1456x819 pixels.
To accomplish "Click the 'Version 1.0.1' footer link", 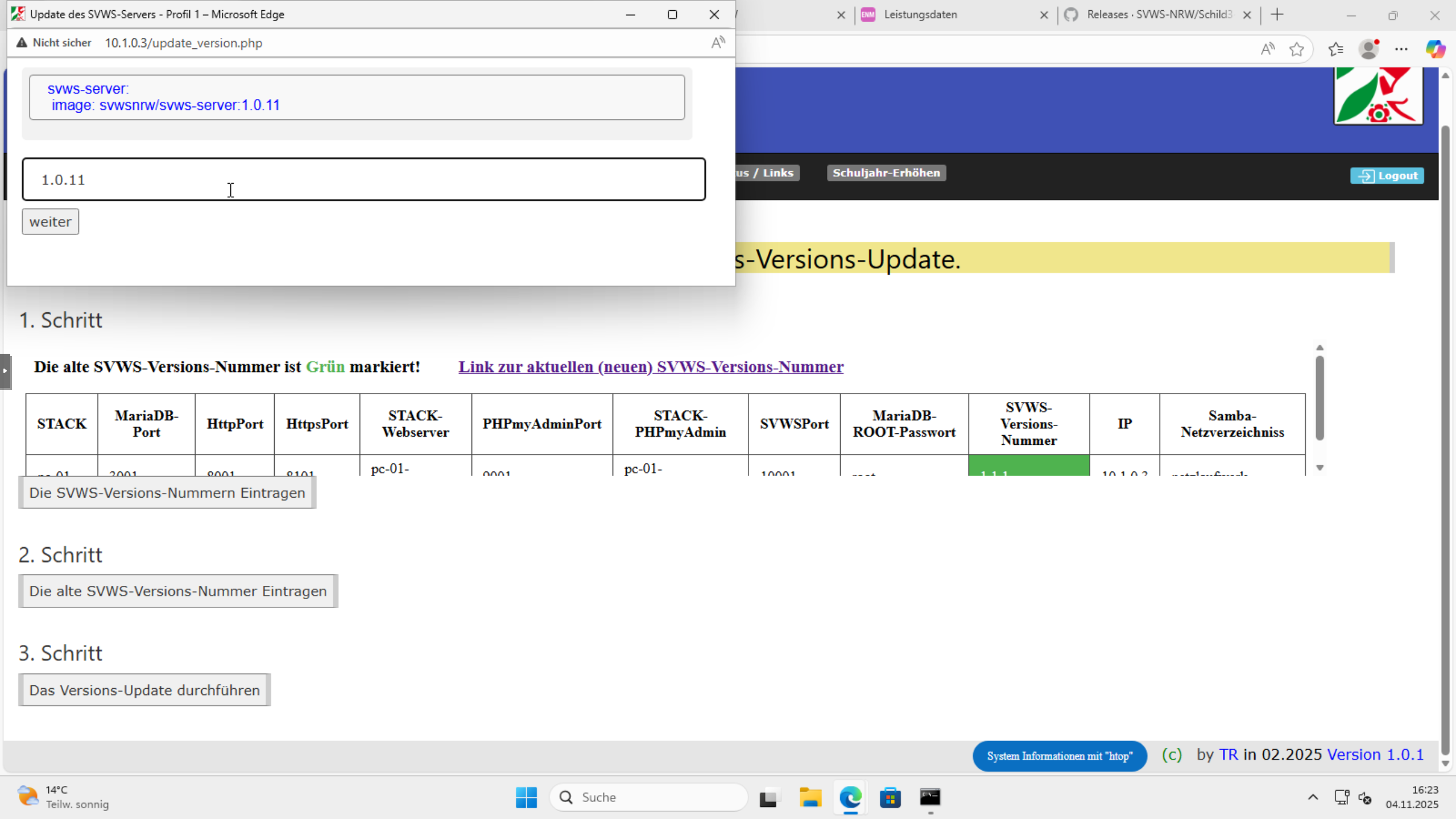I will point(1375,755).
